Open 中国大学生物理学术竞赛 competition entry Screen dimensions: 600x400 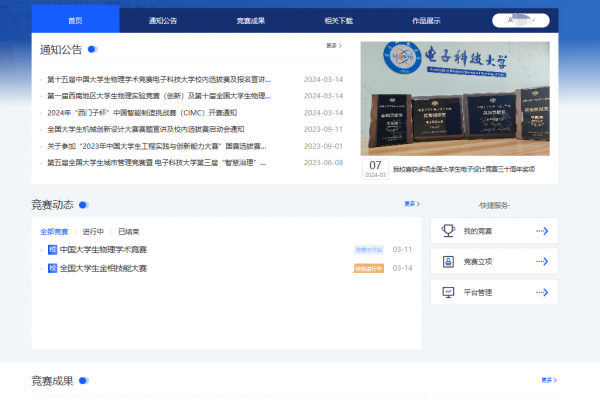click(x=103, y=250)
